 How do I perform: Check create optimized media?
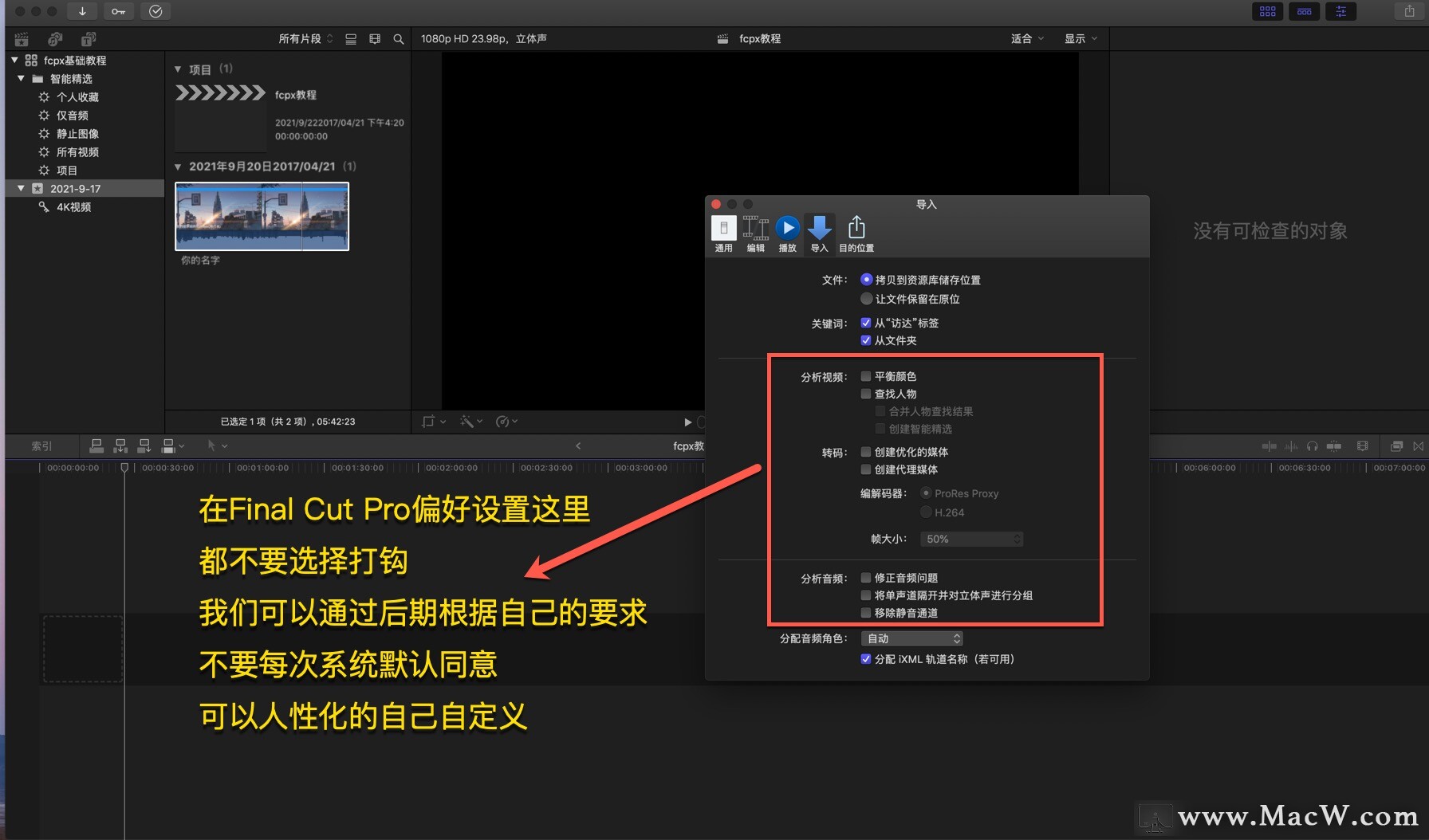tap(866, 452)
